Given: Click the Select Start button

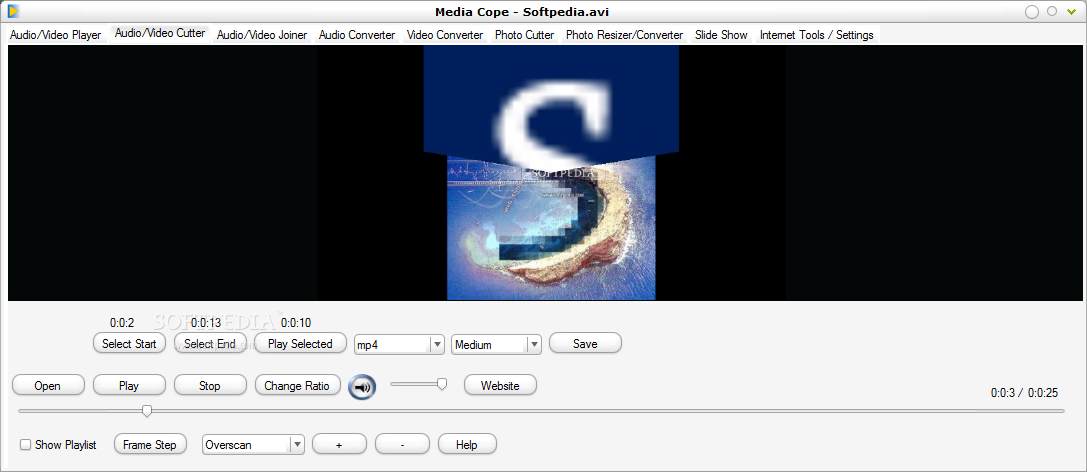Looking at the screenshot, I should pos(129,344).
